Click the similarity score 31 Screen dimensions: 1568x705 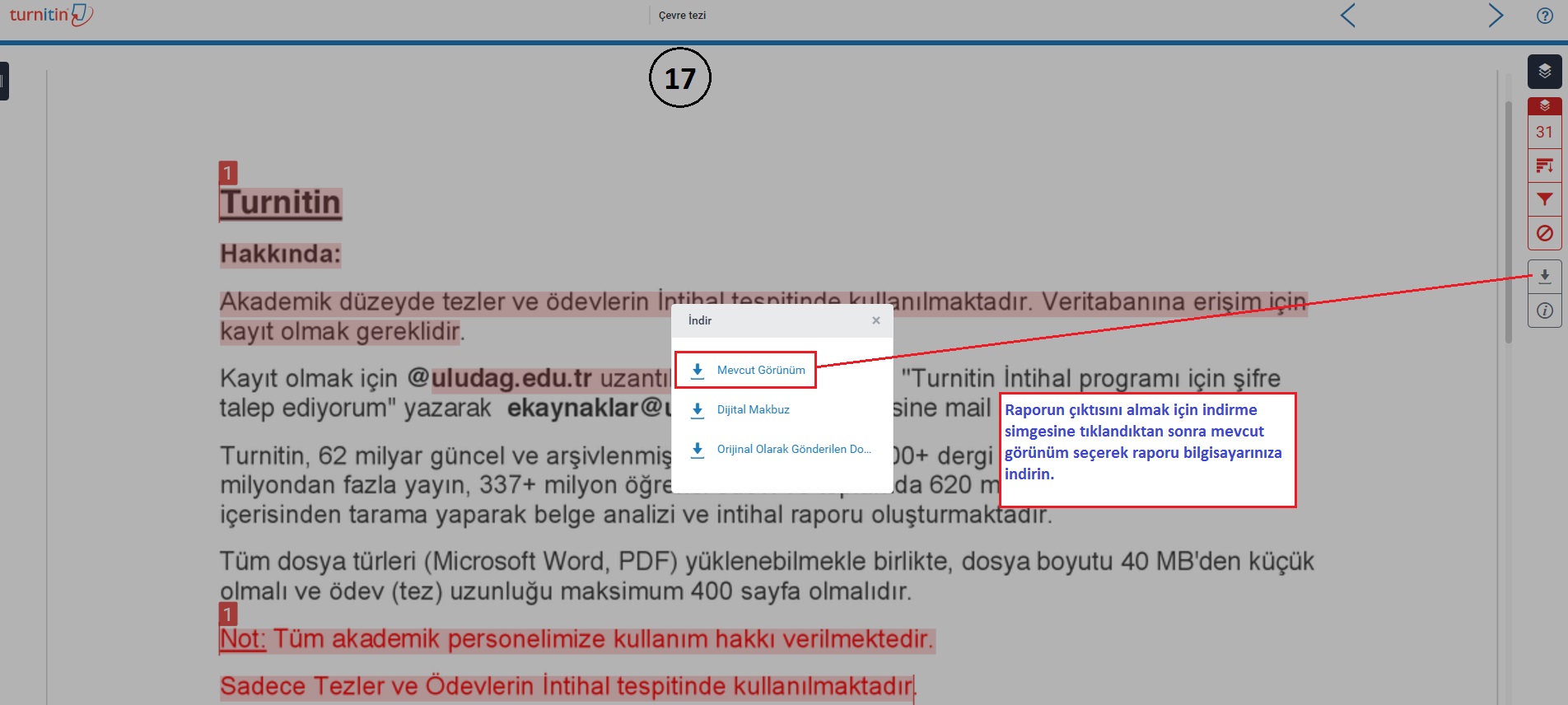click(1545, 132)
